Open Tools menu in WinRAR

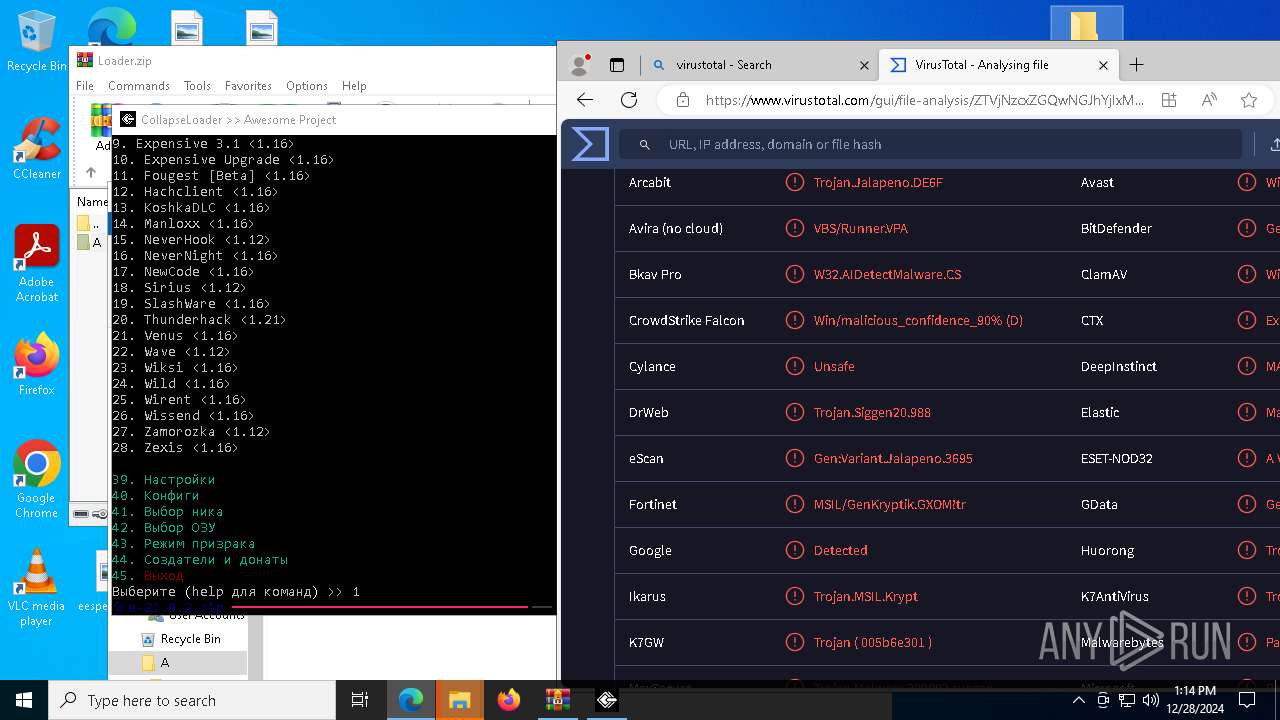pyautogui.click(x=197, y=86)
